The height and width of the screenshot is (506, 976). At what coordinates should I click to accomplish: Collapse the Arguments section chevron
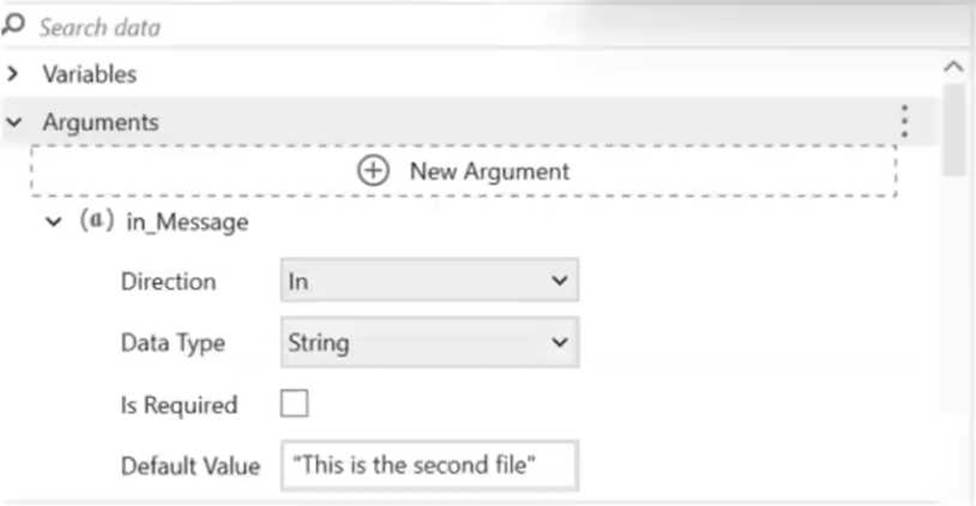coord(14,122)
